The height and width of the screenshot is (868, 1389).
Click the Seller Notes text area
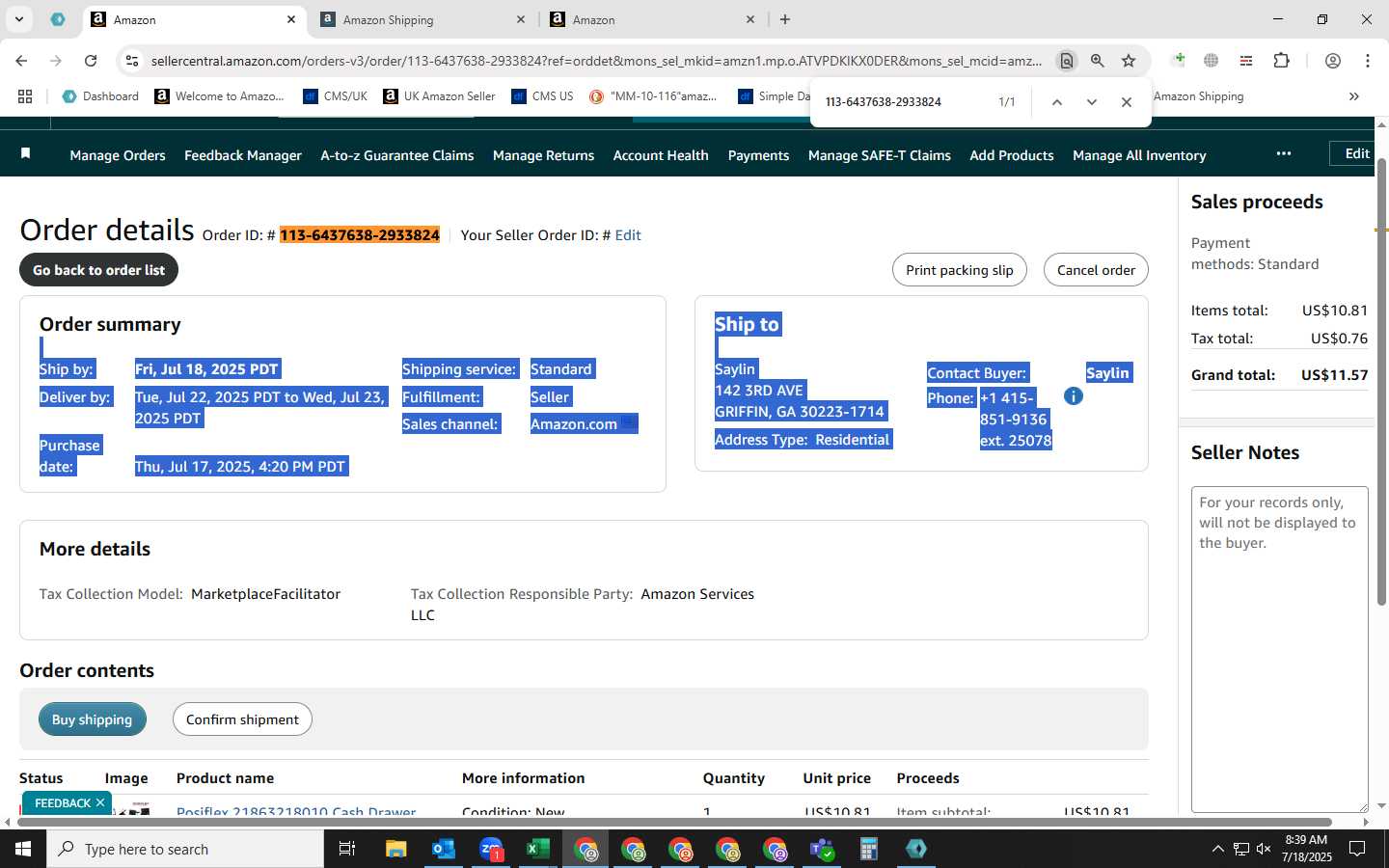point(1279,649)
